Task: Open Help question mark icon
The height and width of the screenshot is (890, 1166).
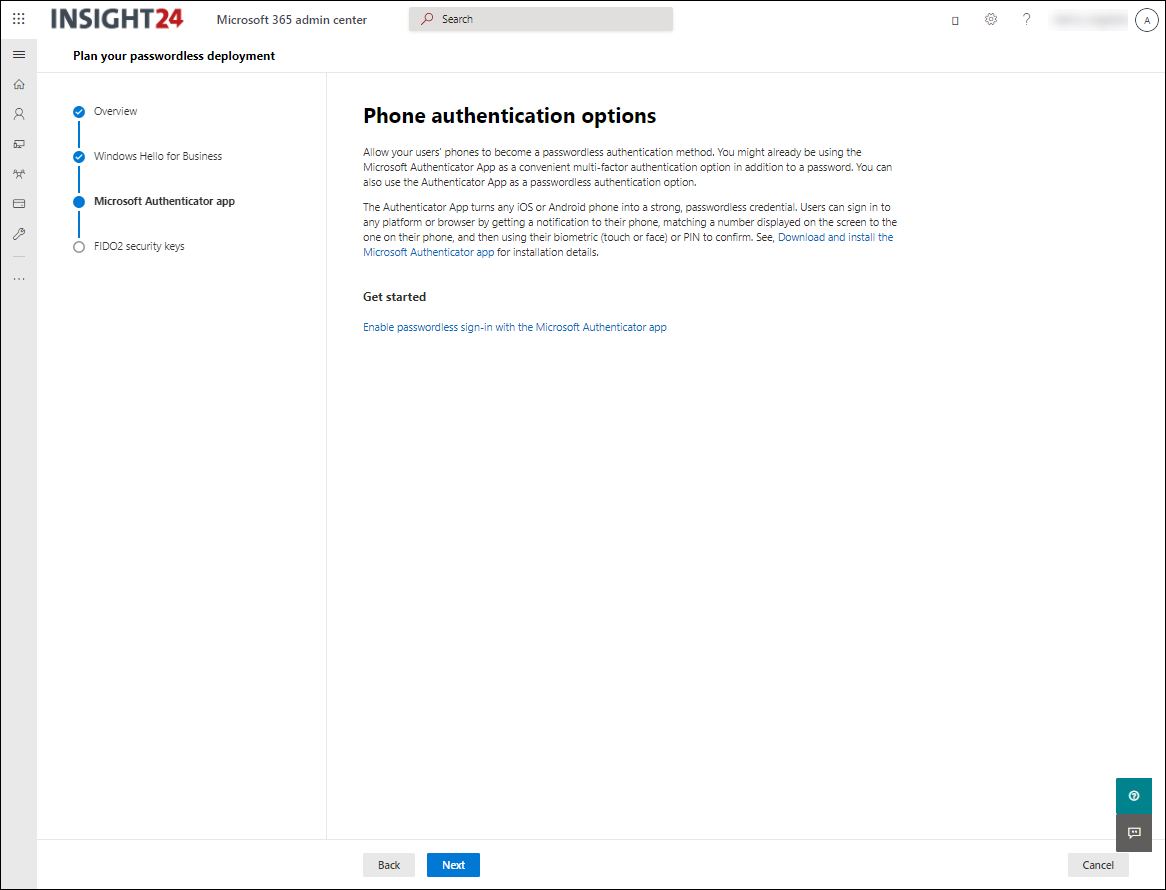Action: pyautogui.click(x=1026, y=19)
